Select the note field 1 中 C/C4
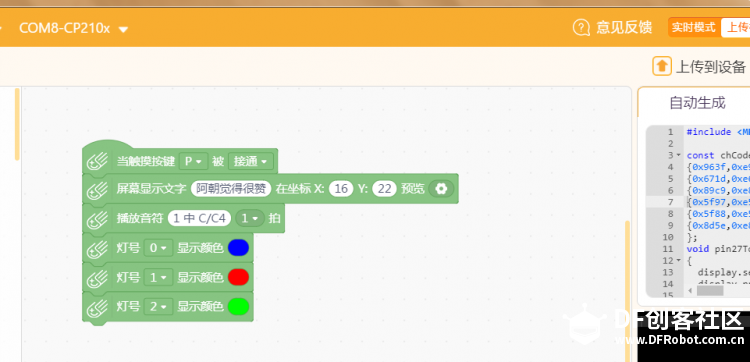Viewport: 750px width, 362px height. point(199,219)
